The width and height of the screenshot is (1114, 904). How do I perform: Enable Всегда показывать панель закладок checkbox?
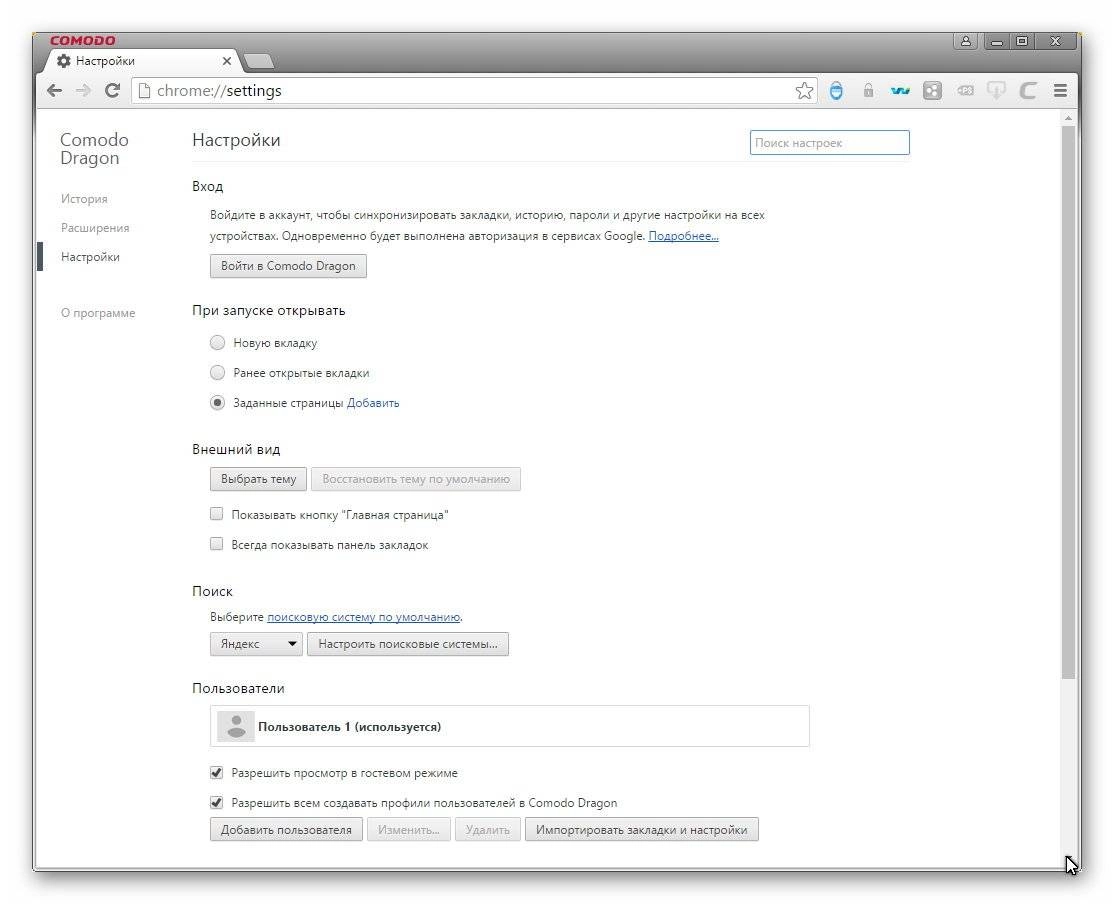coord(217,544)
